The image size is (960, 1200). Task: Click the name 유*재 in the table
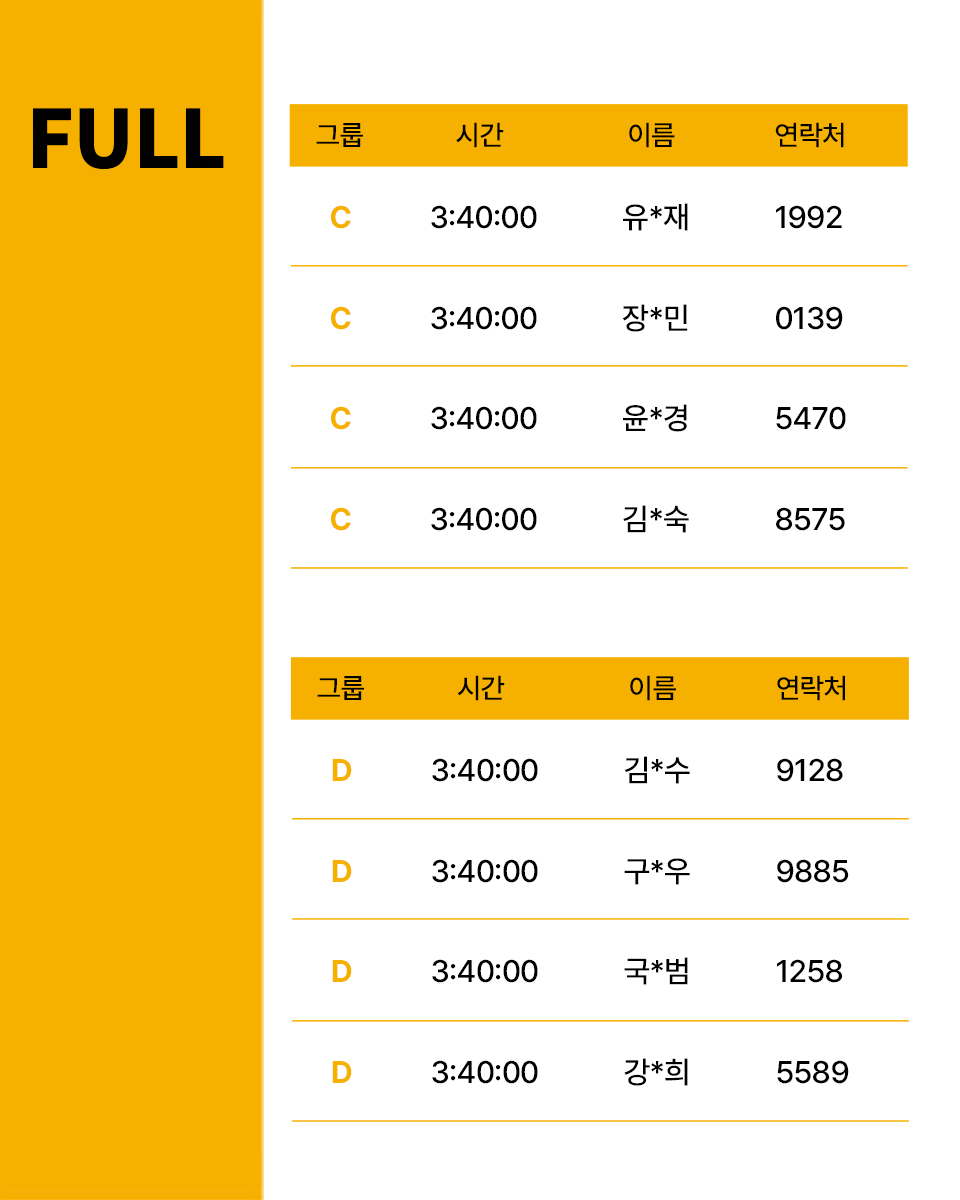point(655,217)
